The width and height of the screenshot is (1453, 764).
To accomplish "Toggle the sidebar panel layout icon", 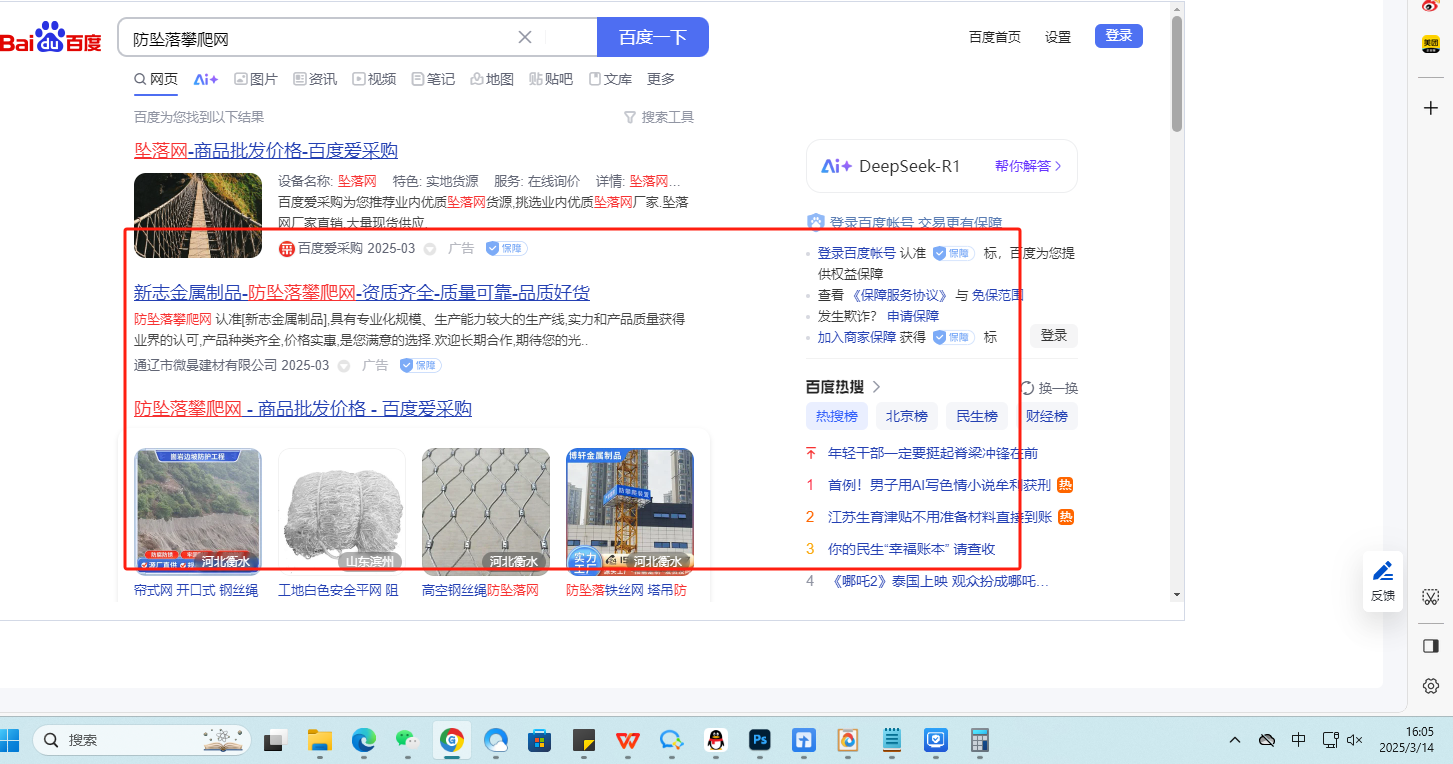I will click(1430, 646).
